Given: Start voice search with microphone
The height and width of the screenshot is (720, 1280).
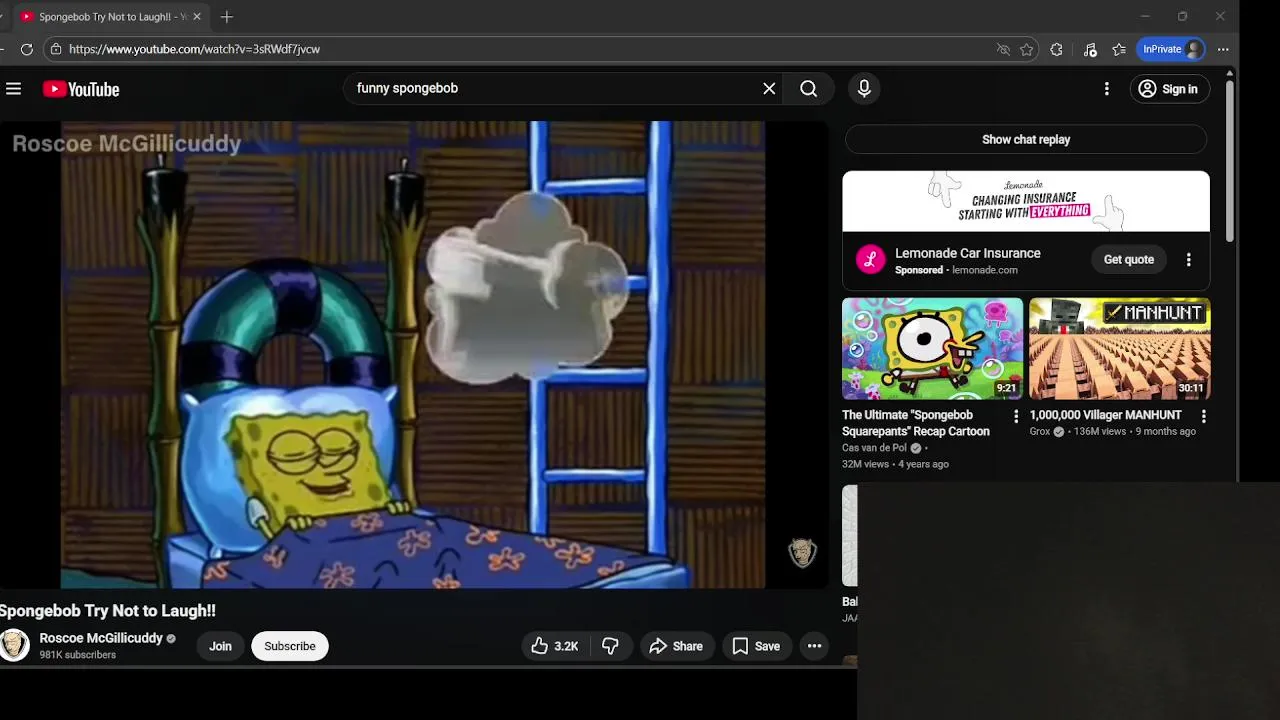Looking at the screenshot, I should [x=864, y=88].
